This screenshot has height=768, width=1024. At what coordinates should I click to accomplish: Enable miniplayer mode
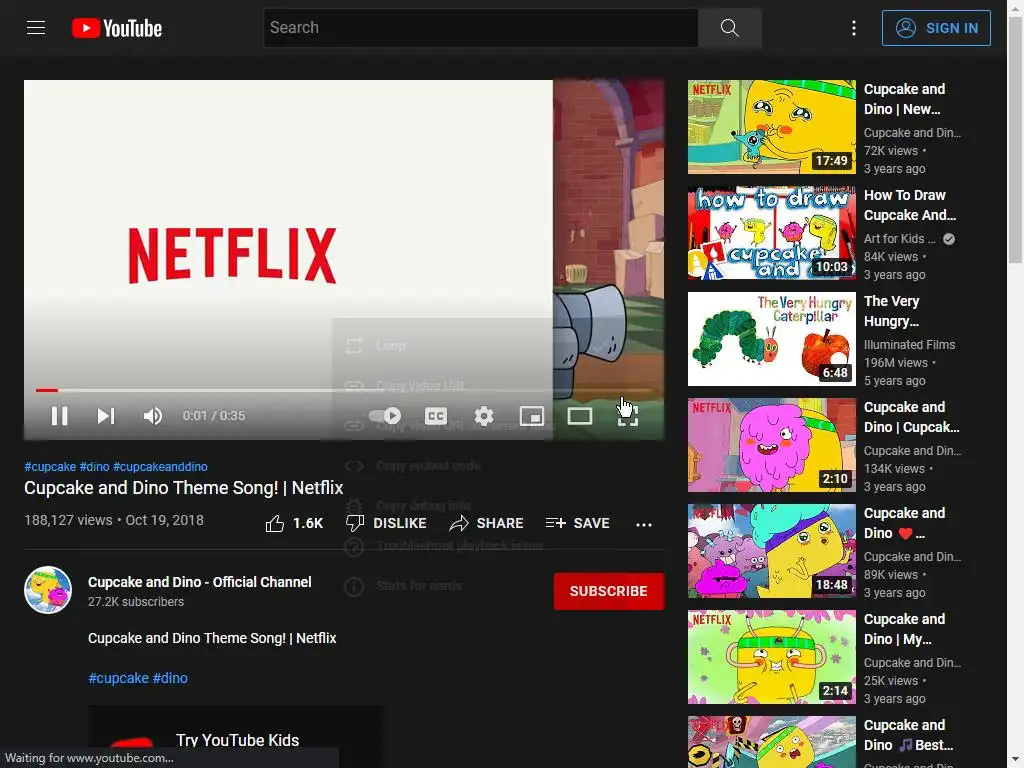click(x=532, y=416)
